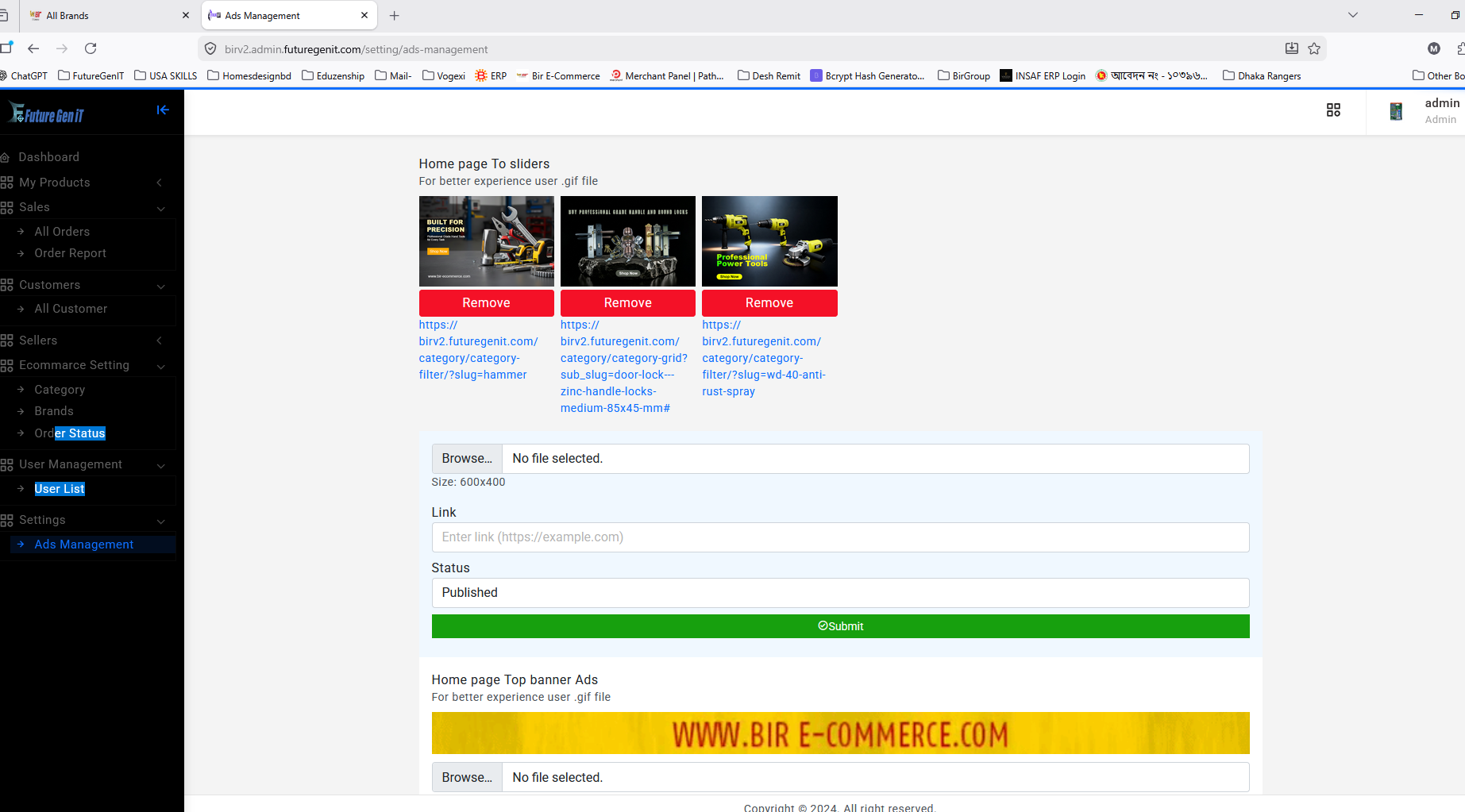The image size is (1465, 812).
Task: Open the ChatGPT bookmark
Action: [25, 76]
